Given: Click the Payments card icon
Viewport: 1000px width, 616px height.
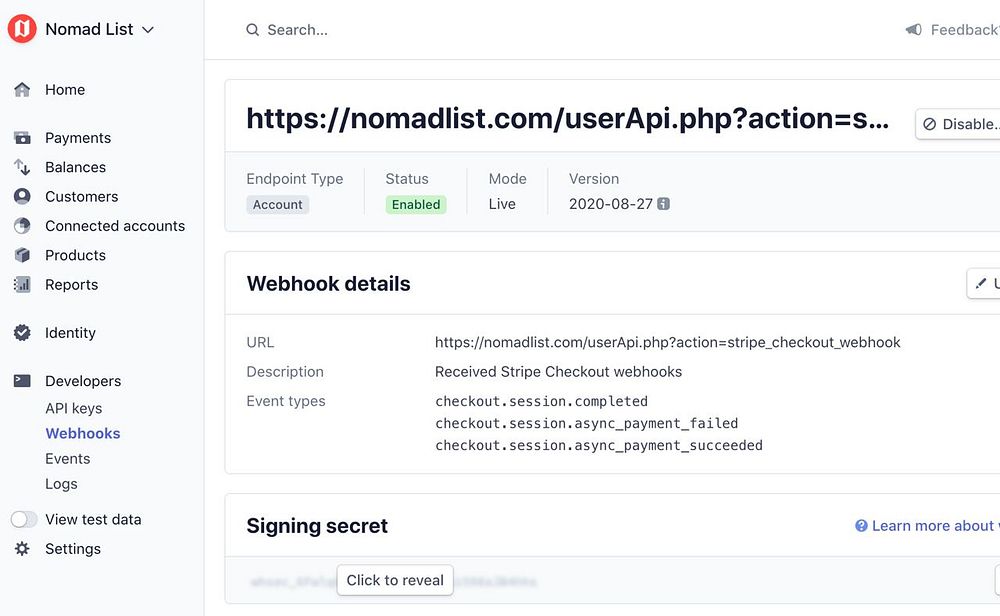Looking at the screenshot, I should (x=22, y=138).
